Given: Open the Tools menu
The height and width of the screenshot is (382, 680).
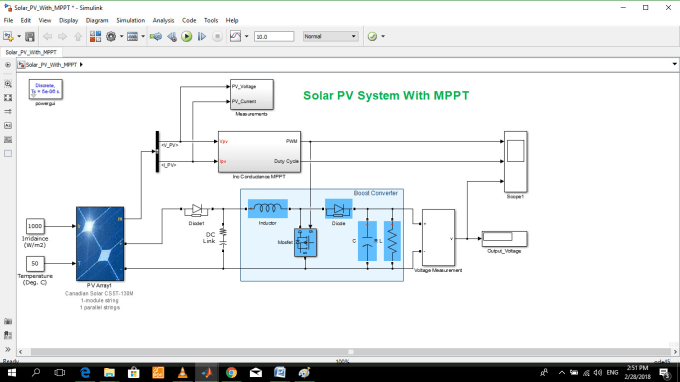Looking at the screenshot, I should click(211, 20).
